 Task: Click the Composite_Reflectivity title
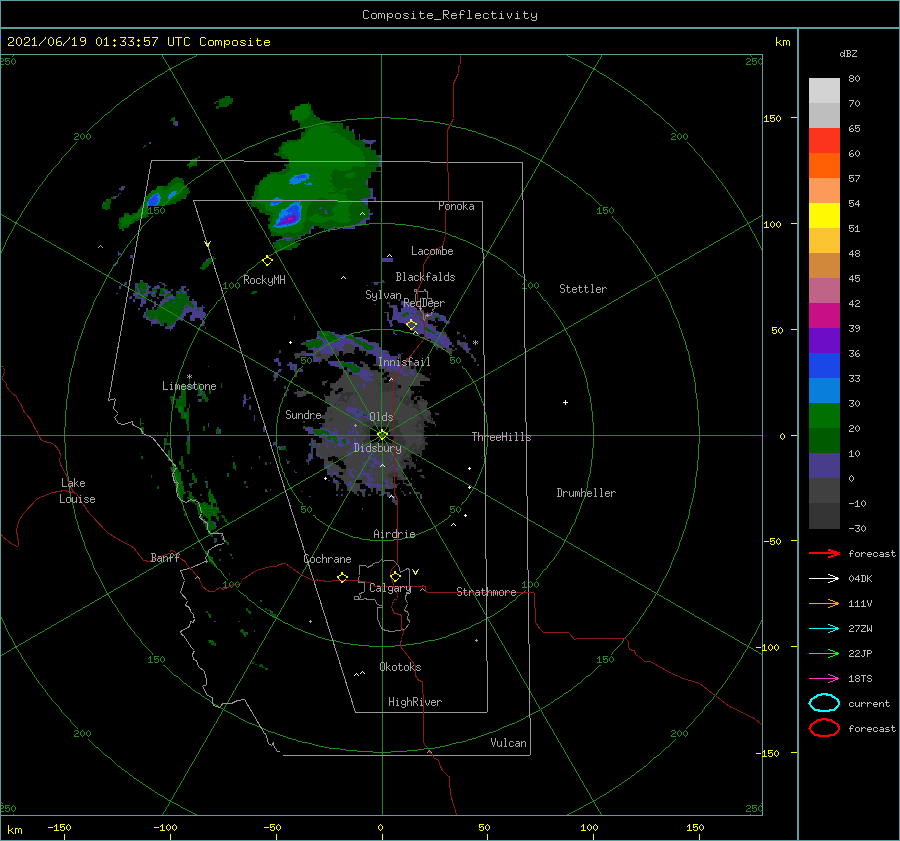450,15
